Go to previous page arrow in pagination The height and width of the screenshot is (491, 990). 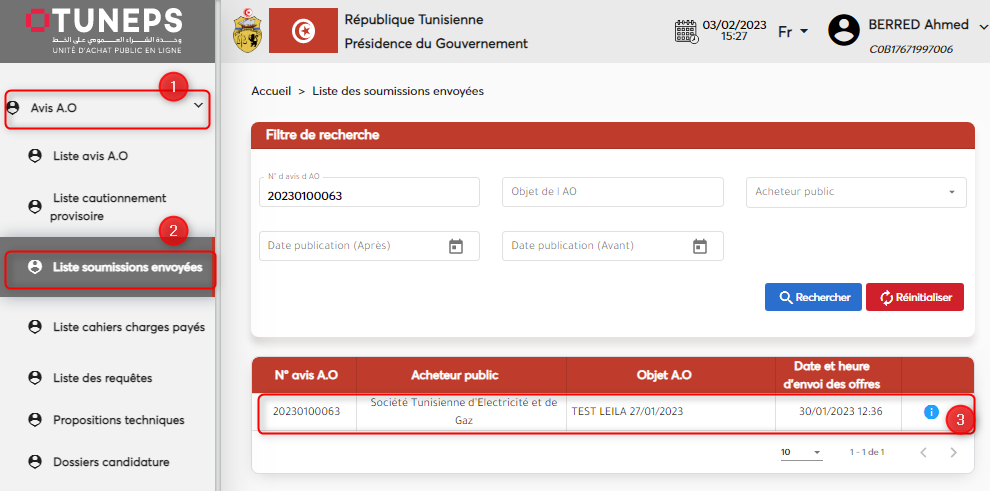point(922,453)
